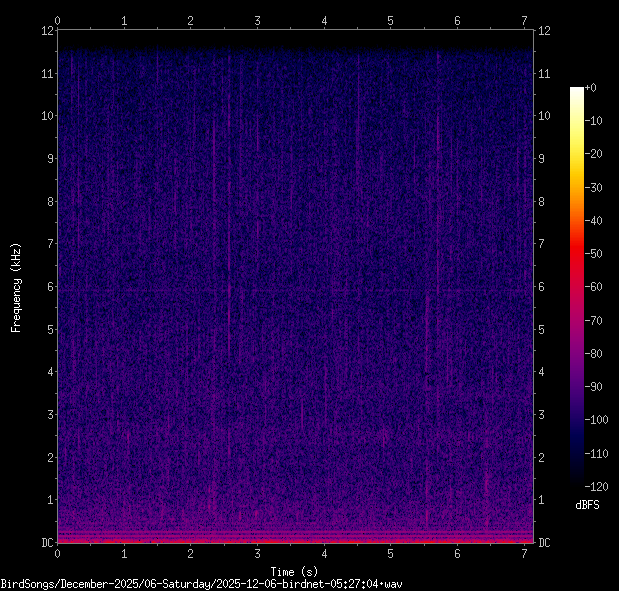Click the 12 kHz label on the right axis
This screenshot has width=619, height=591.
click(545, 31)
